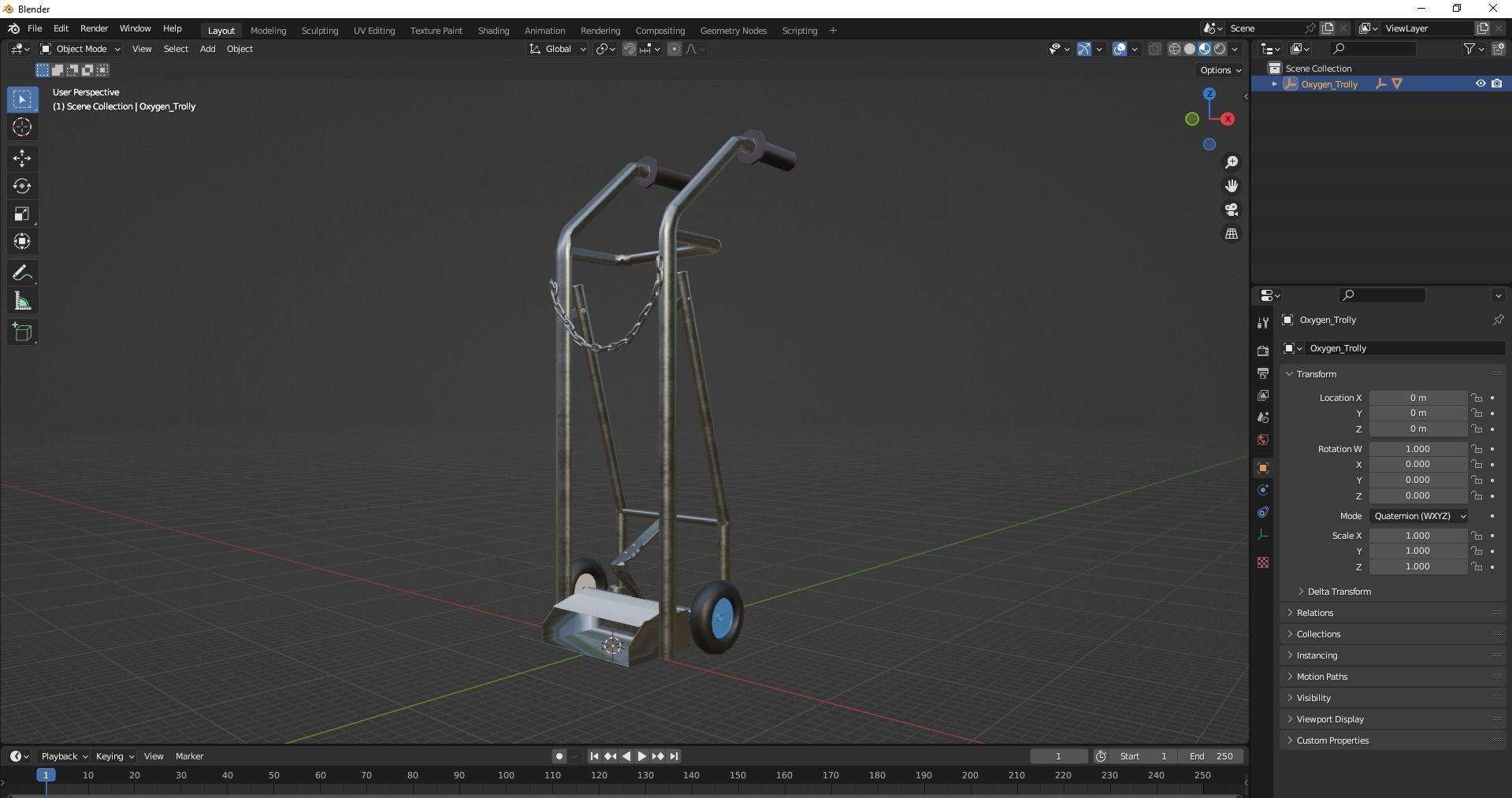Open the Scene properties tab
Image resolution: width=1512 pixels, height=798 pixels.
tap(1263, 417)
